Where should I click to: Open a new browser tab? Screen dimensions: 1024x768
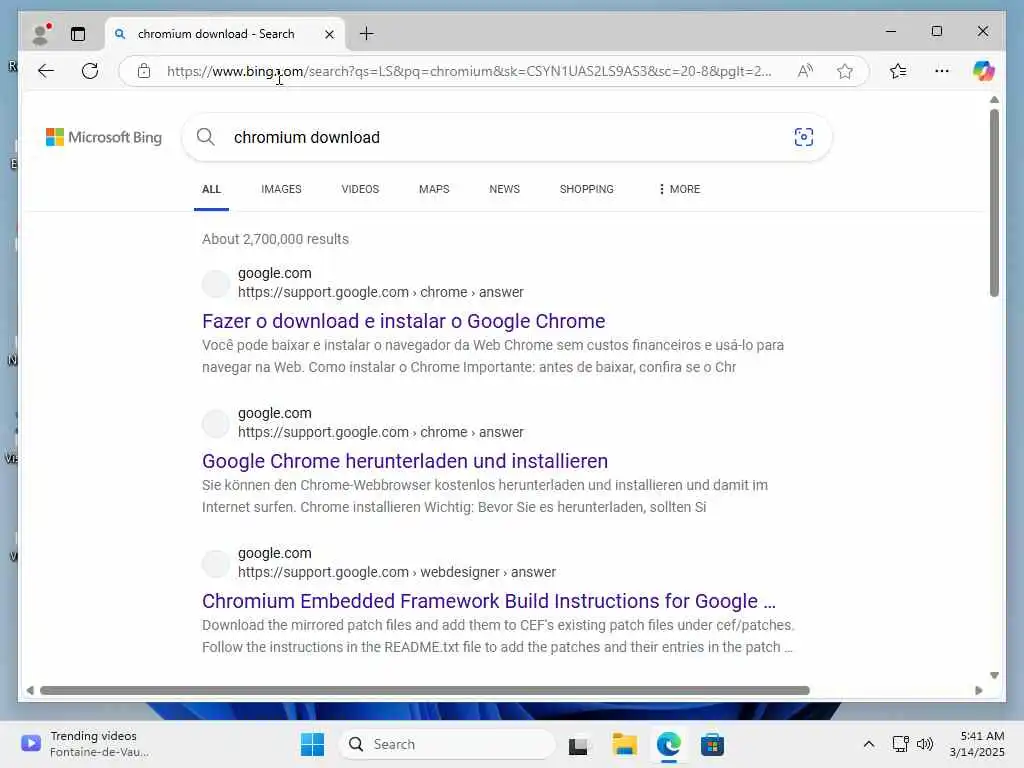click(x=367, y=34)
